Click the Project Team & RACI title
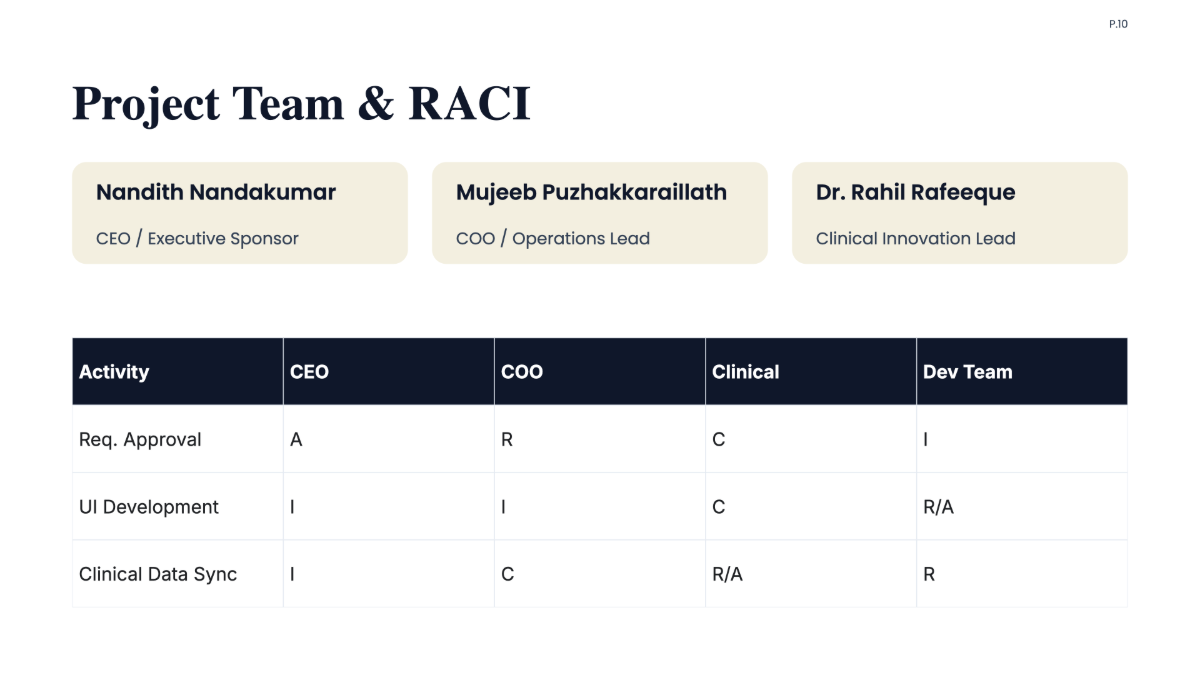The image size is (1200, 675). [301, 105]
